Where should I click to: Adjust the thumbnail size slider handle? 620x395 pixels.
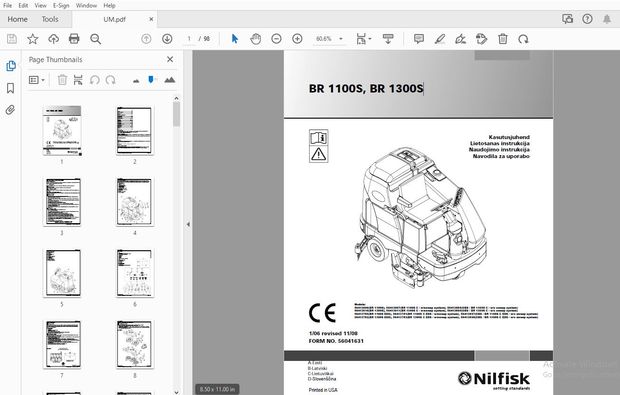151,79
